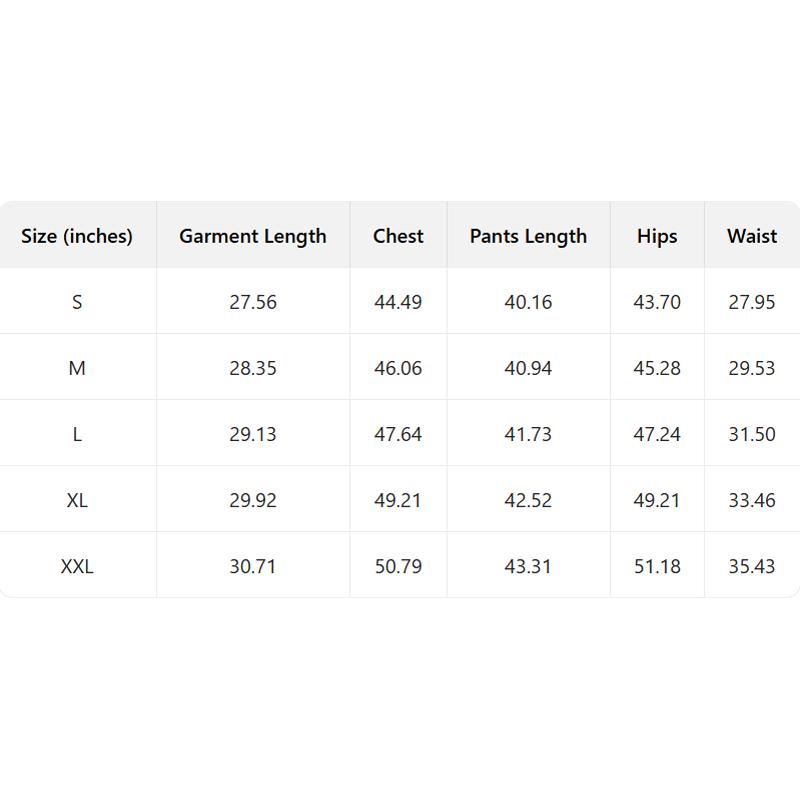800x800 pixels.
Task: Click the Size (inches) column header
Action: [x=77, y=236]
